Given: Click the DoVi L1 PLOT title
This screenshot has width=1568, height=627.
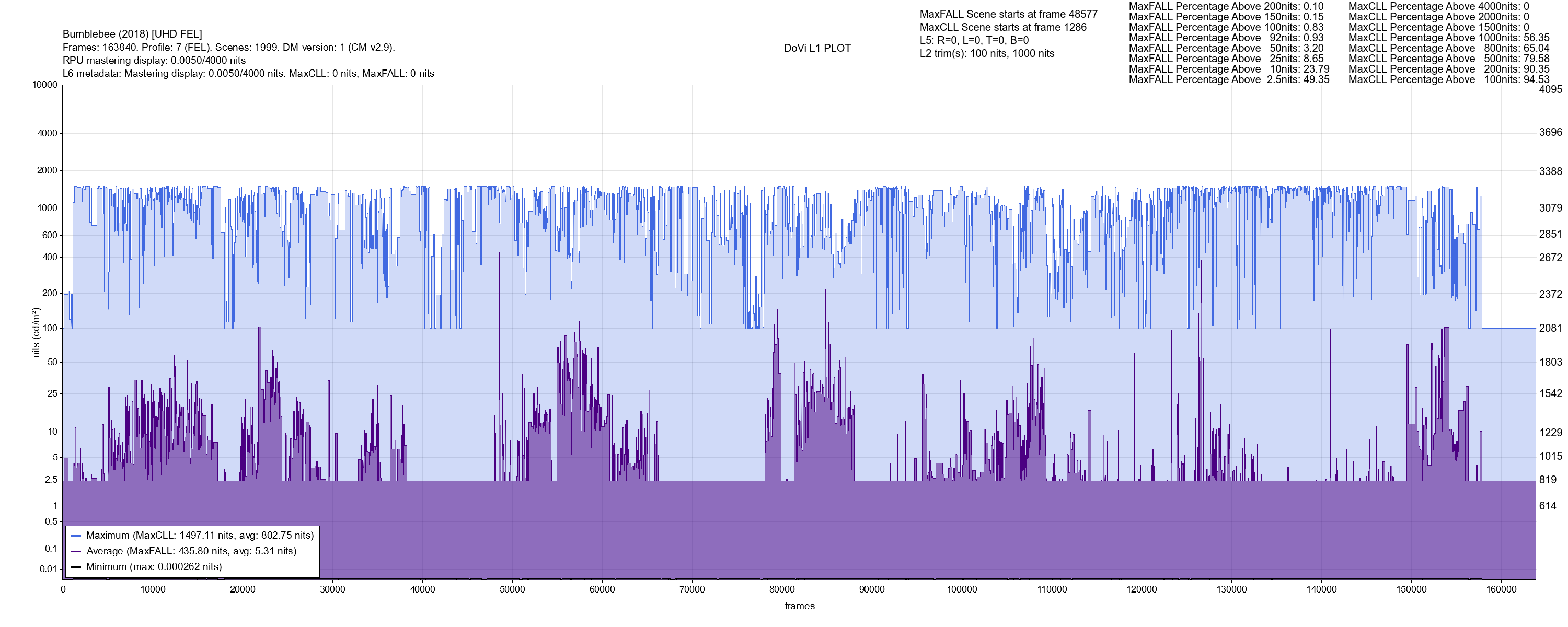Looking at the screenshot, I should (817, 48).
